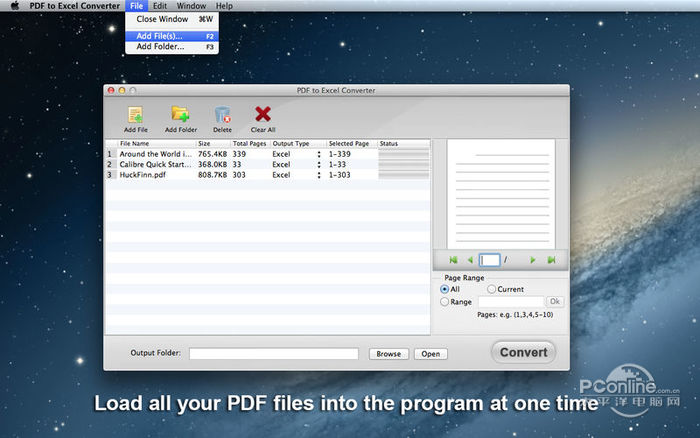This screenshot has height=438, width=700.
Task: Click the Output Type column header
Action: click(x=298, y=144)
